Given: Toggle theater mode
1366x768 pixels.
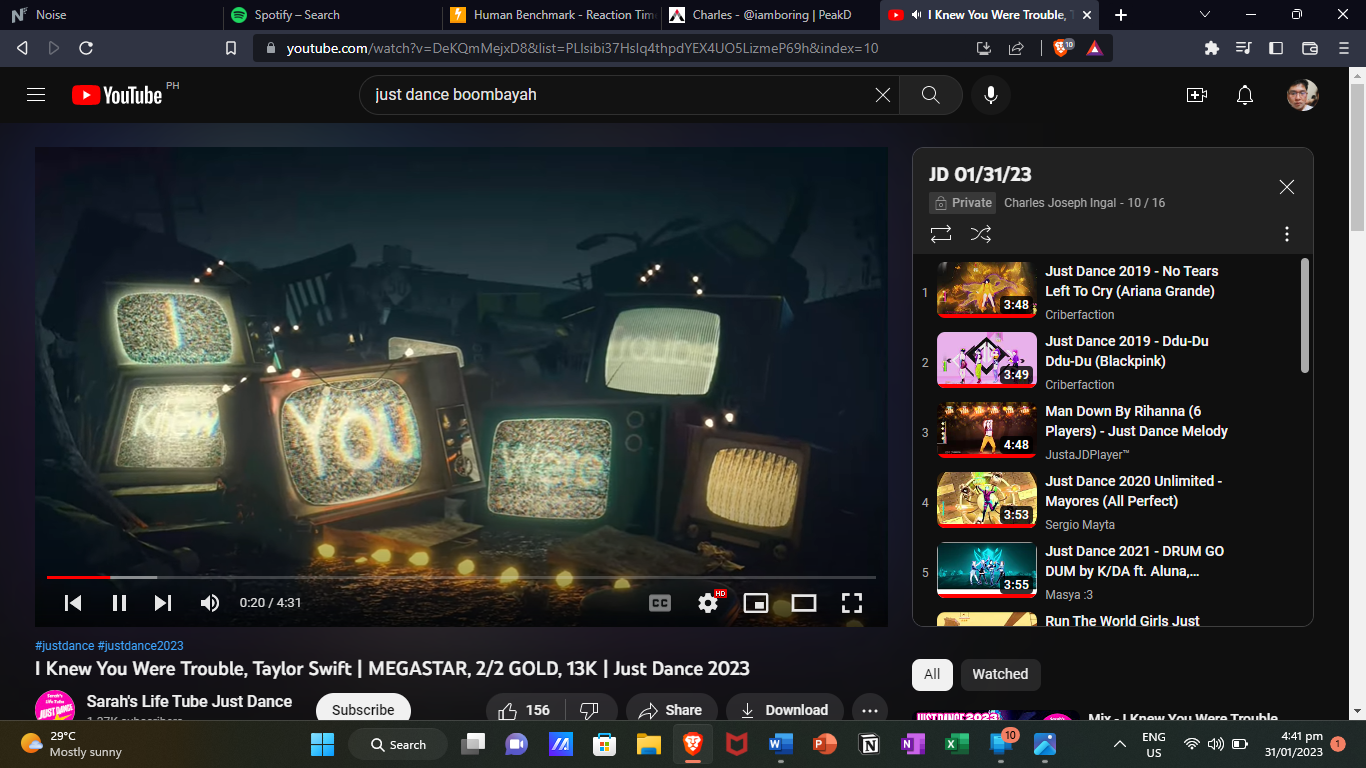Looking at the screenshot, I should click(804, 603).
